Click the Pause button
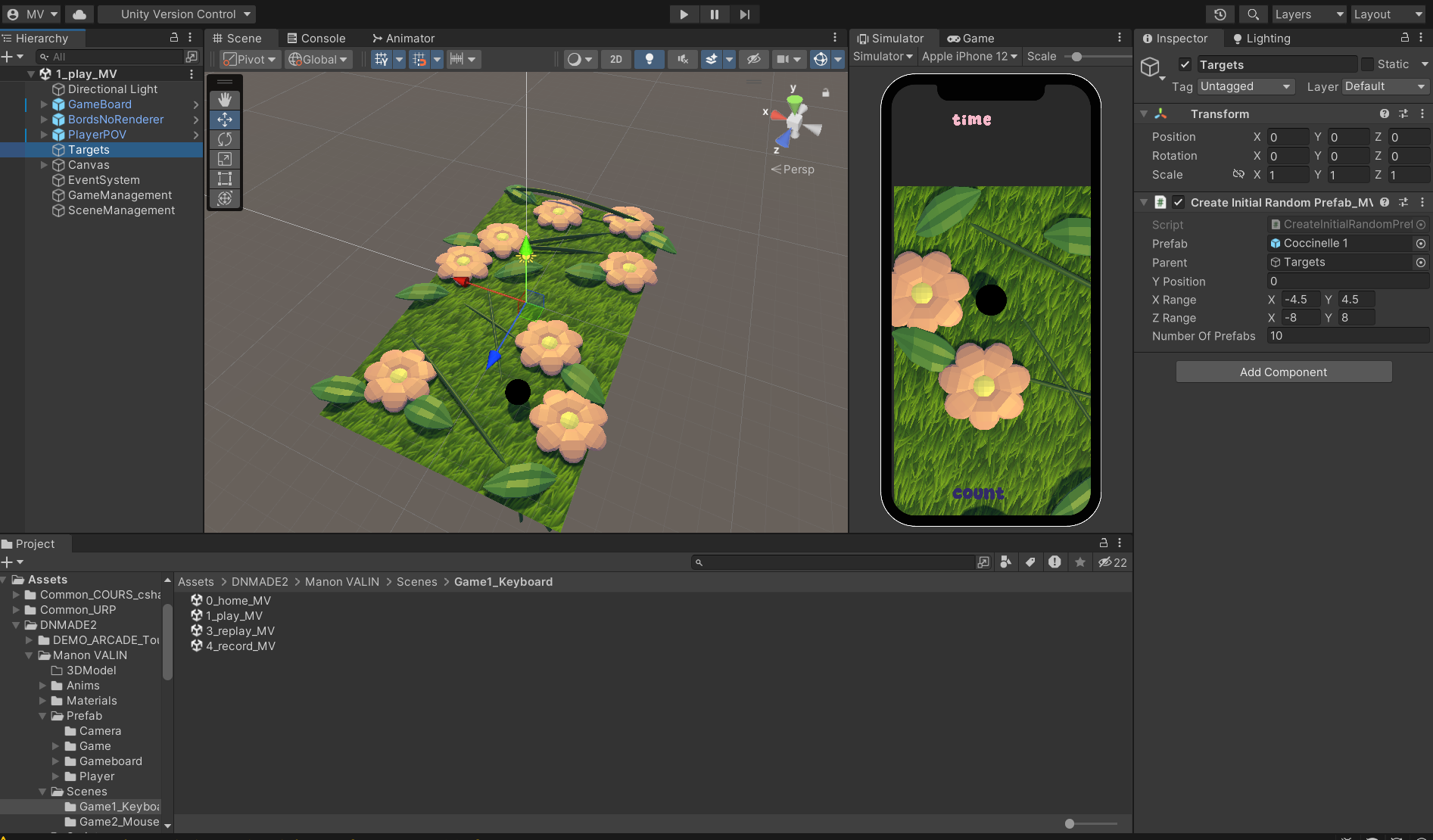 tap(714, 14)
